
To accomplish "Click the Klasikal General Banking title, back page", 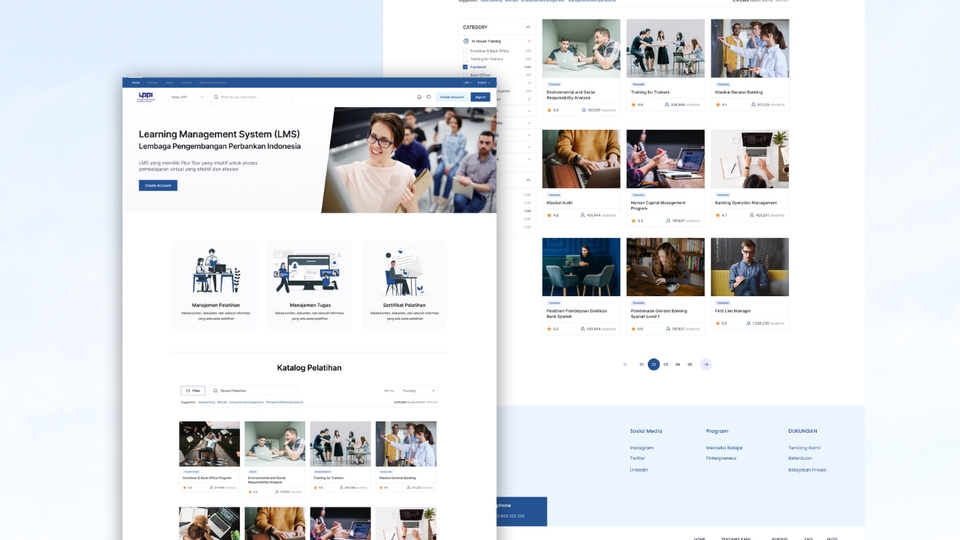I will point(739,92).
